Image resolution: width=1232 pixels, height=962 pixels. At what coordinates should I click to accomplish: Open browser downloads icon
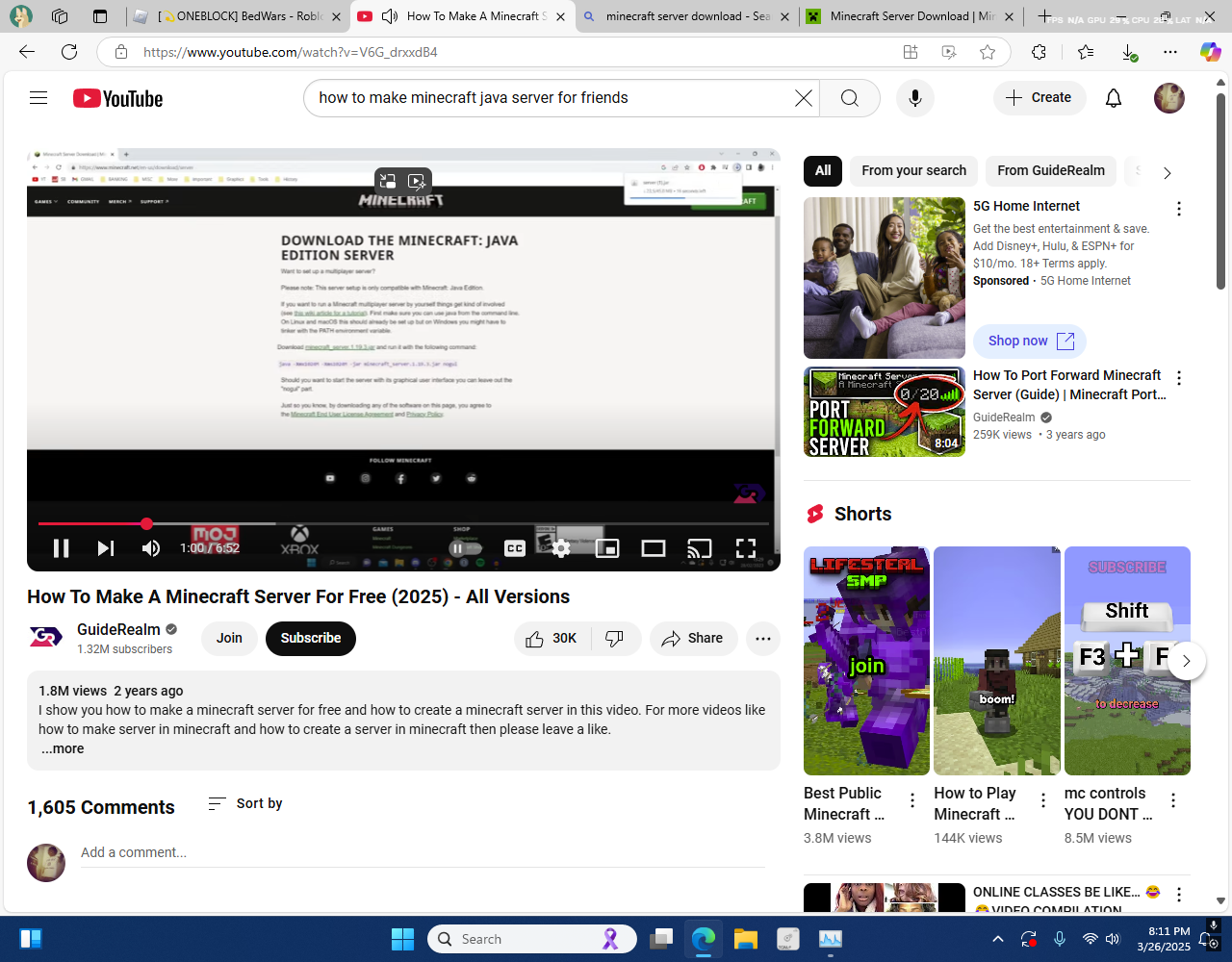point(1129,52)
